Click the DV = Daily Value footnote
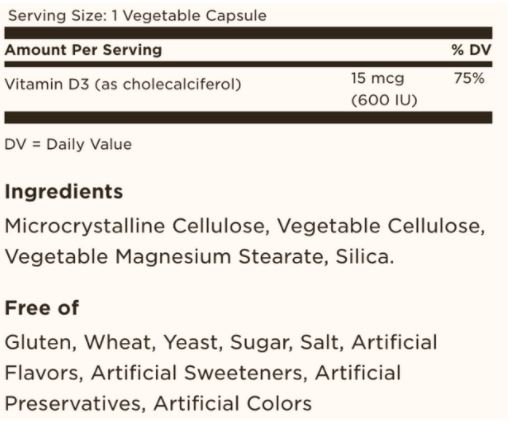This screenshot has width=510, height=423. 68,144
